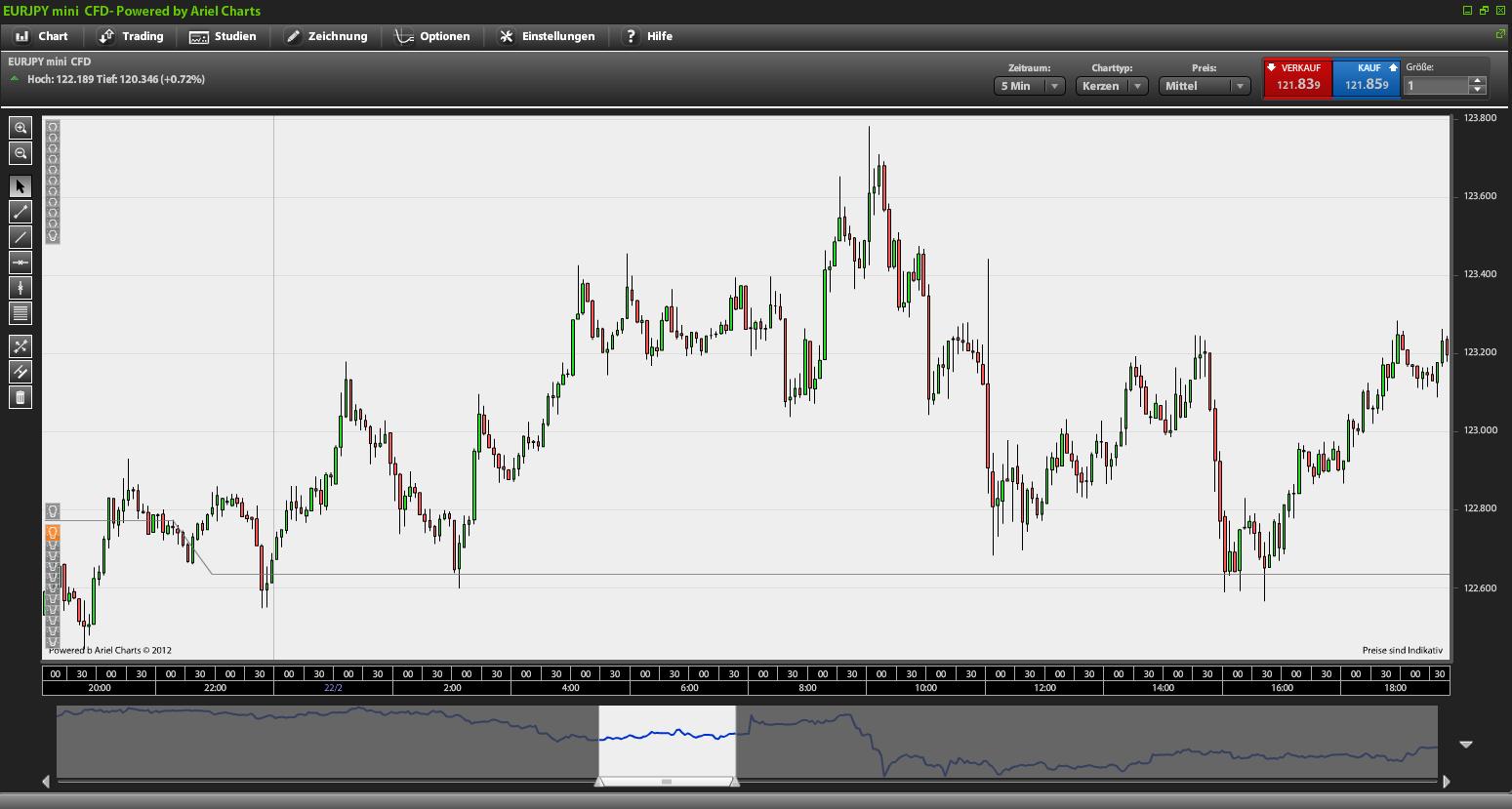Click the red VERKAUF sell button
1512x809 pixels.
(1297, 78)
